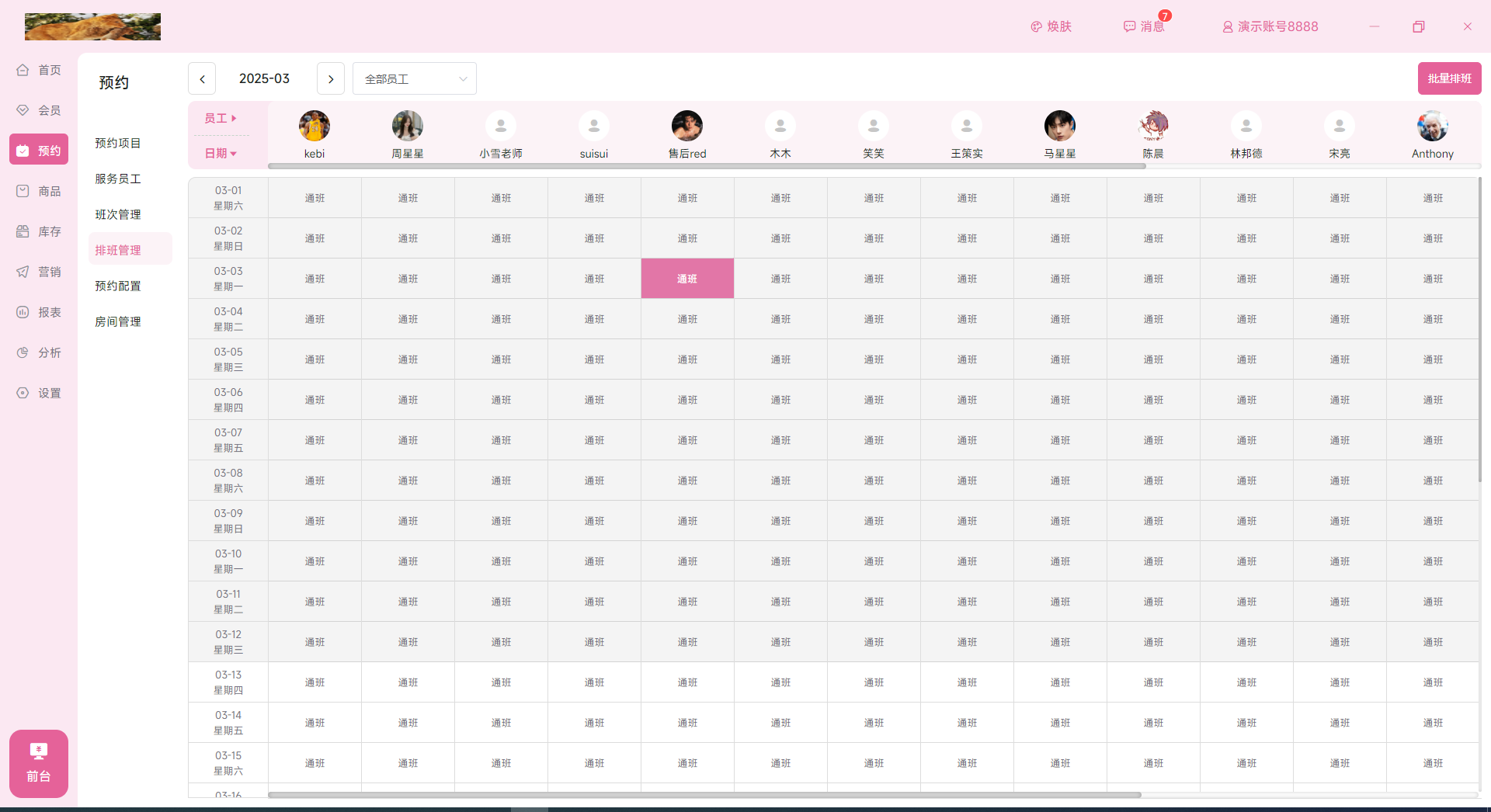This screenshot has height=812, width=1491.
Task: Select 班次管理 in the submenu
Action: click(118, 214)
